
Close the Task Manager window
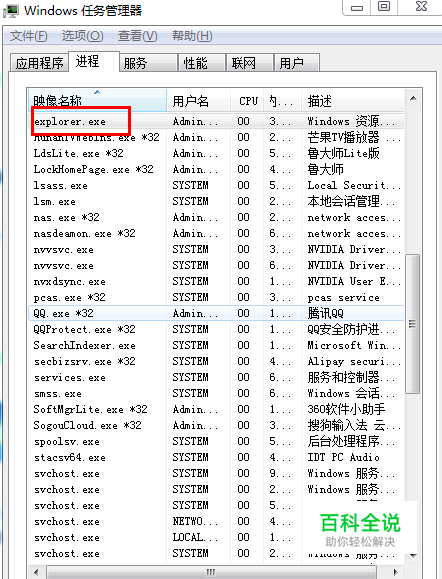click(421, 7)
